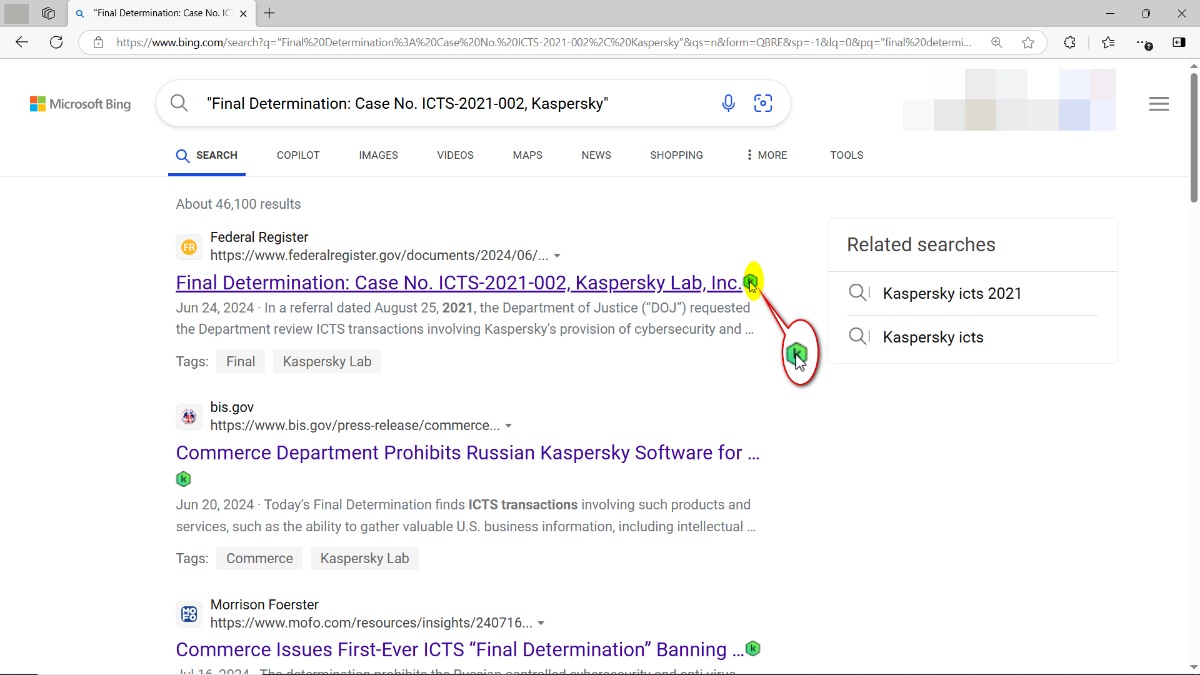Refresh the current Bing page
This screenshot has height=675, width=1200.
tap(57, 42)
